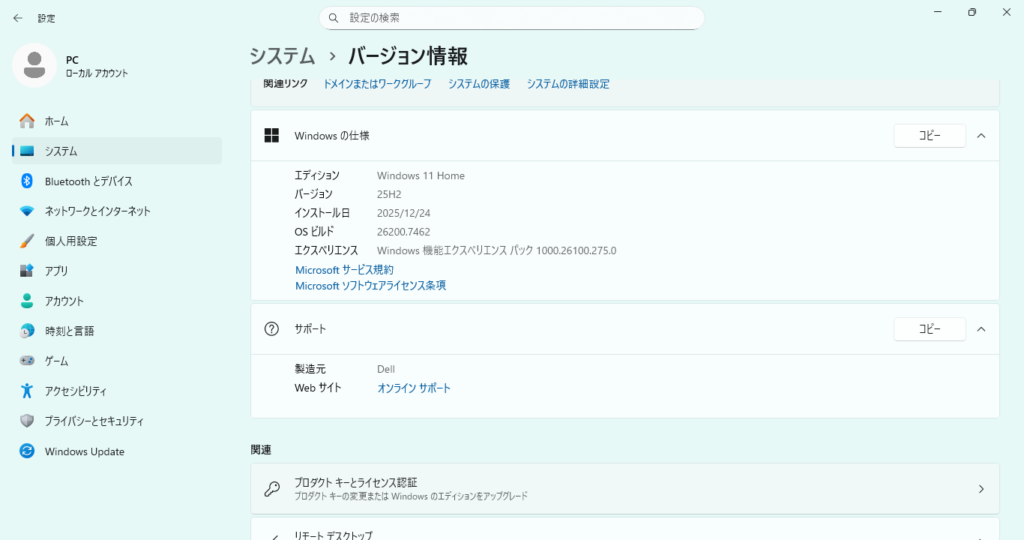Click the ゲーム controller icon

[x=27, y=361]
